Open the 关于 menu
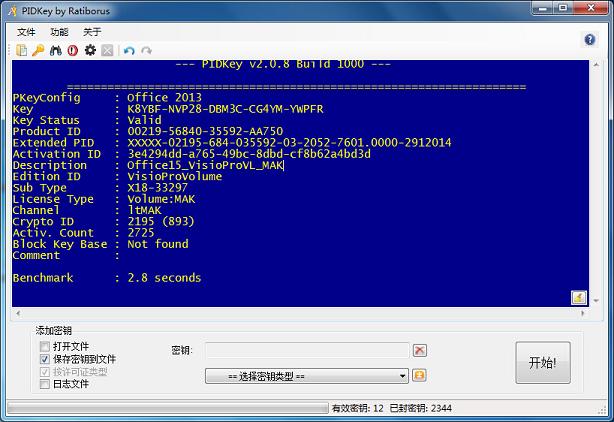Viewport: 614px width, 422px height. point(92,32)
